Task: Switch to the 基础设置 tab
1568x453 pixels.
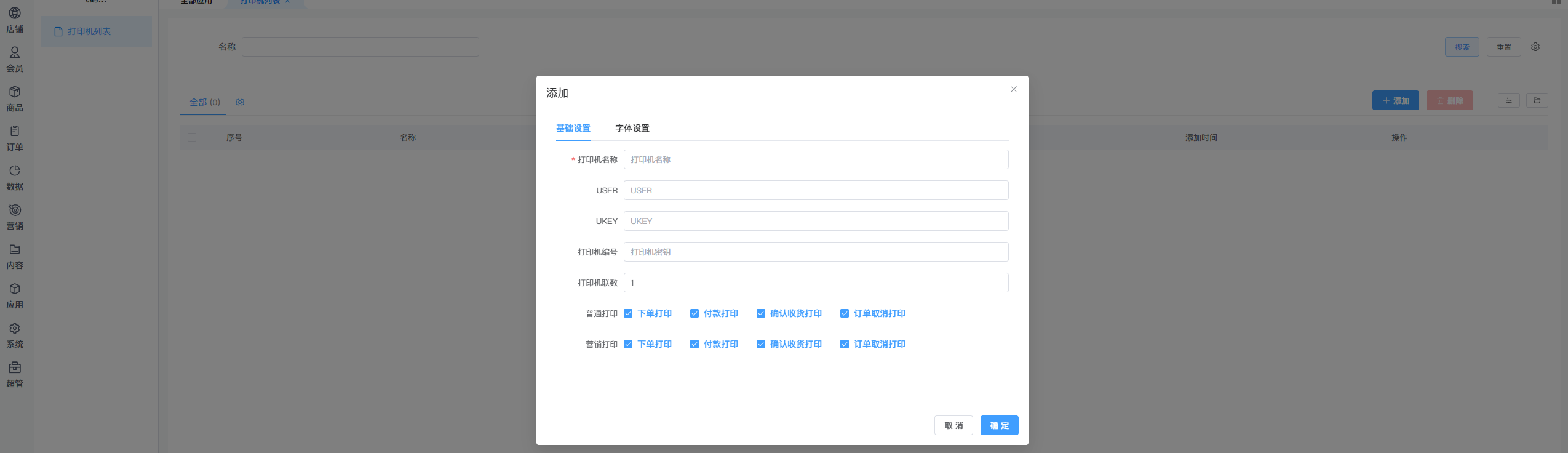Action: (573, 128)
